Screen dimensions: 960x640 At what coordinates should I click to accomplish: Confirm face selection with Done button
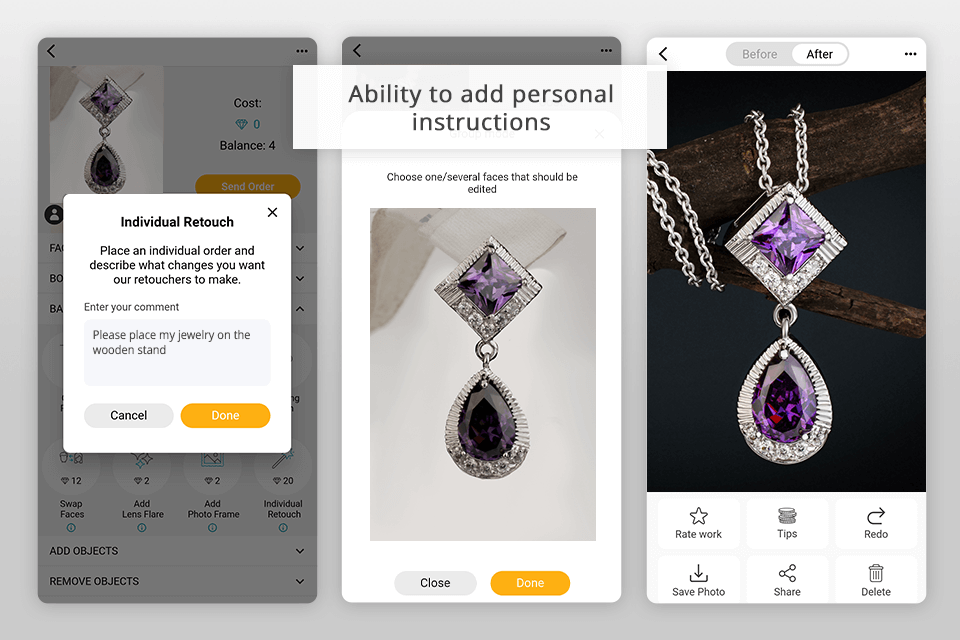530,583
